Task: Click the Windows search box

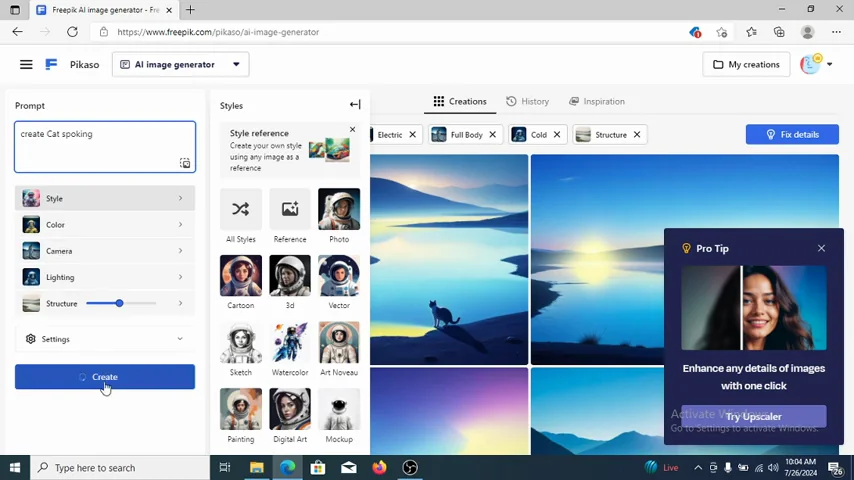Action: tap(120, 467)
